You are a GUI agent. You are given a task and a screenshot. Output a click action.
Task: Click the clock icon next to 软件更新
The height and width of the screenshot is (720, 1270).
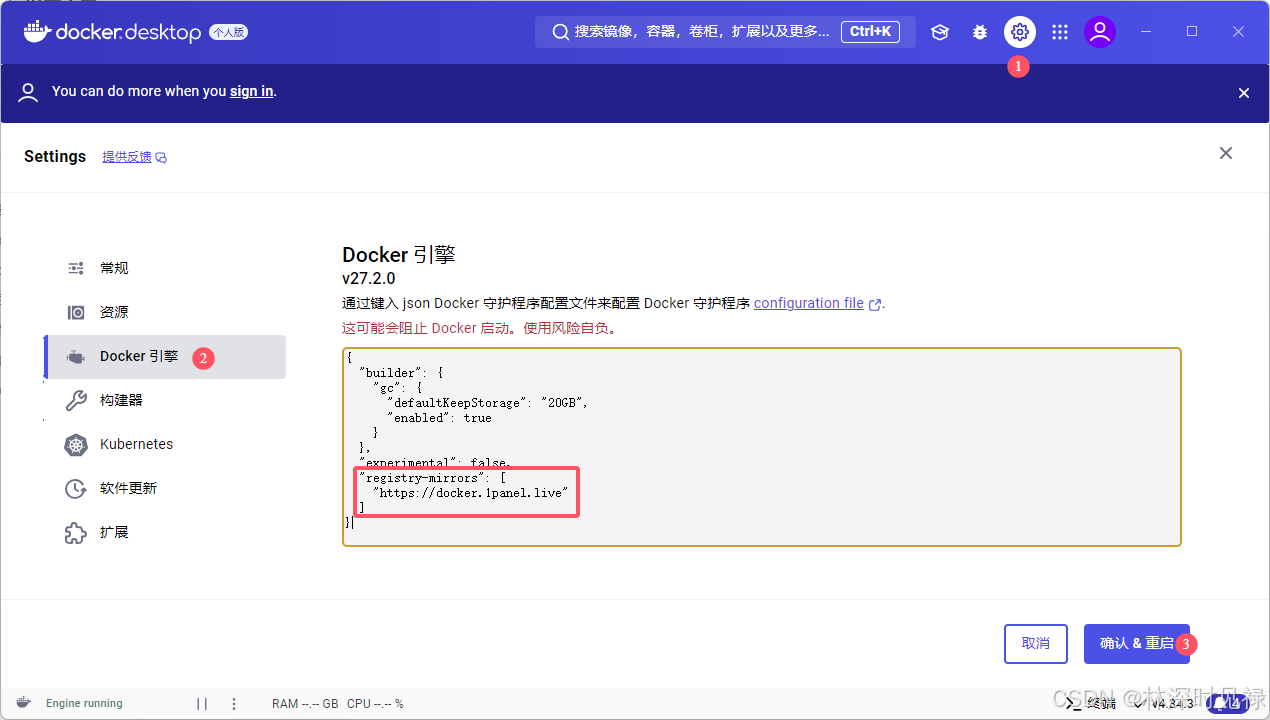pyautogui.click(x=76, y=489)
